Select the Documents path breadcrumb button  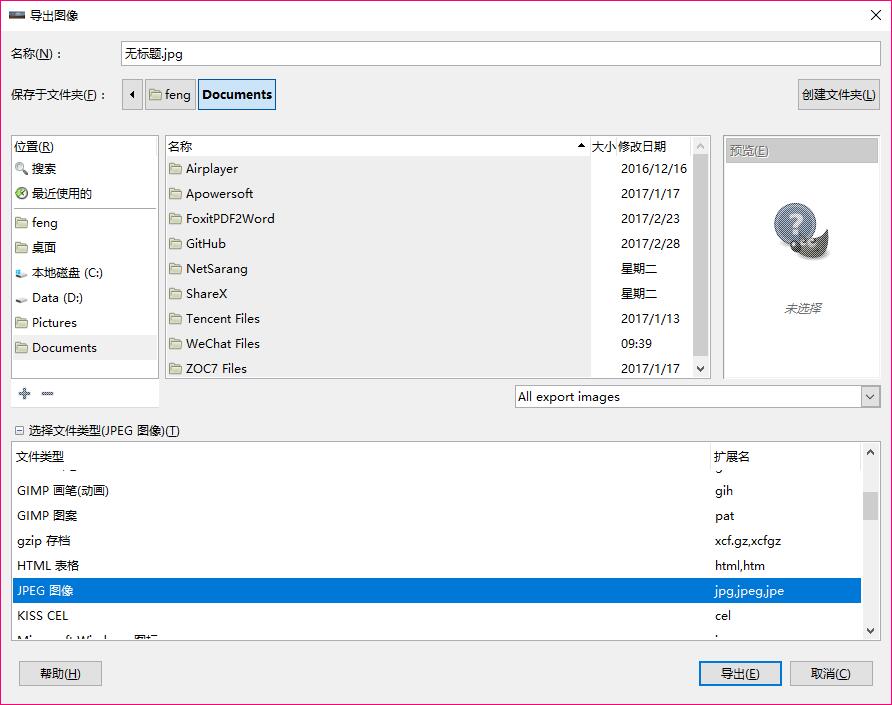coord(237,94)
